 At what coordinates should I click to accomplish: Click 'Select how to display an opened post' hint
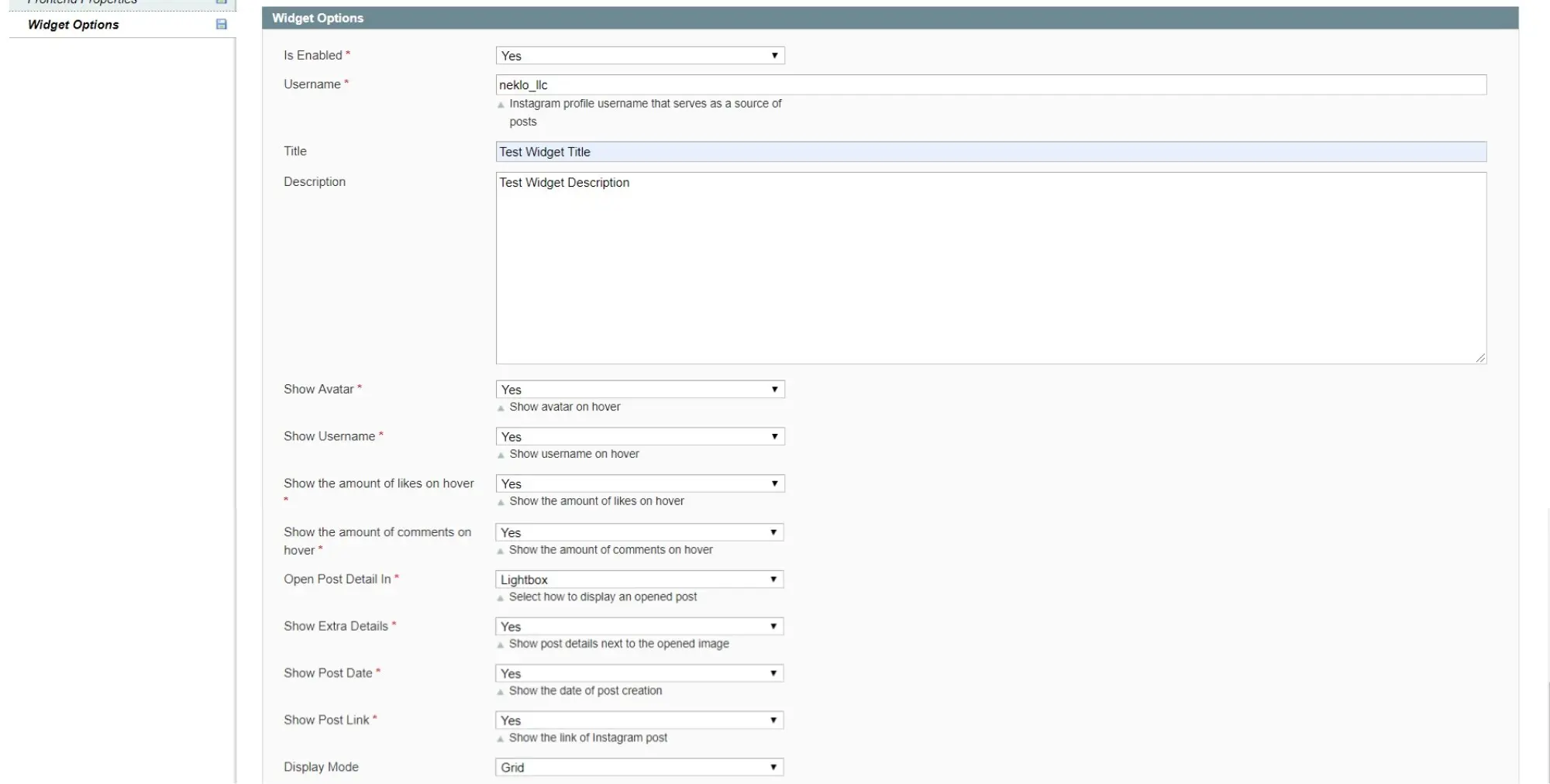point(603,597)
